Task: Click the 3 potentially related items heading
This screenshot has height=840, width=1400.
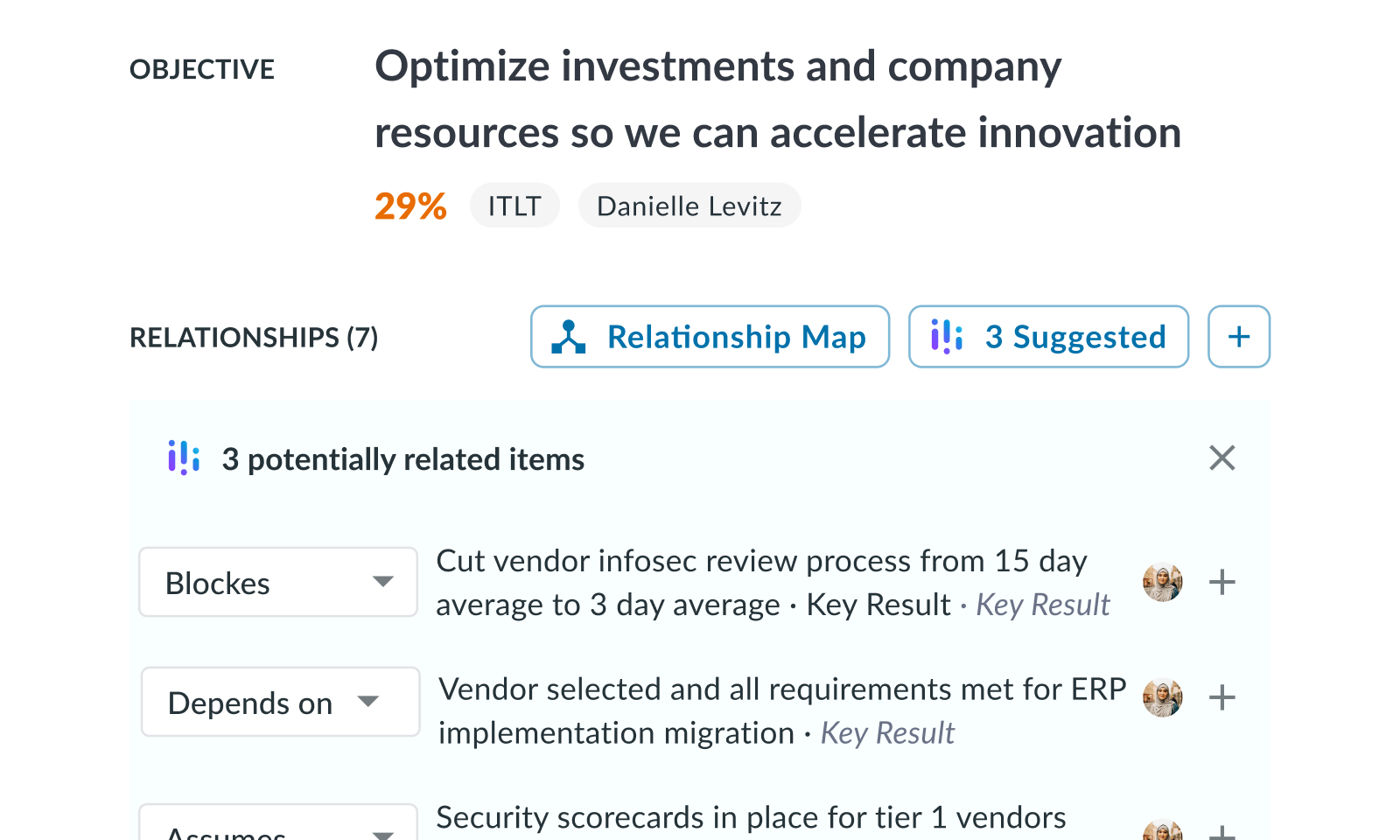Action: (x=402, y=459)
